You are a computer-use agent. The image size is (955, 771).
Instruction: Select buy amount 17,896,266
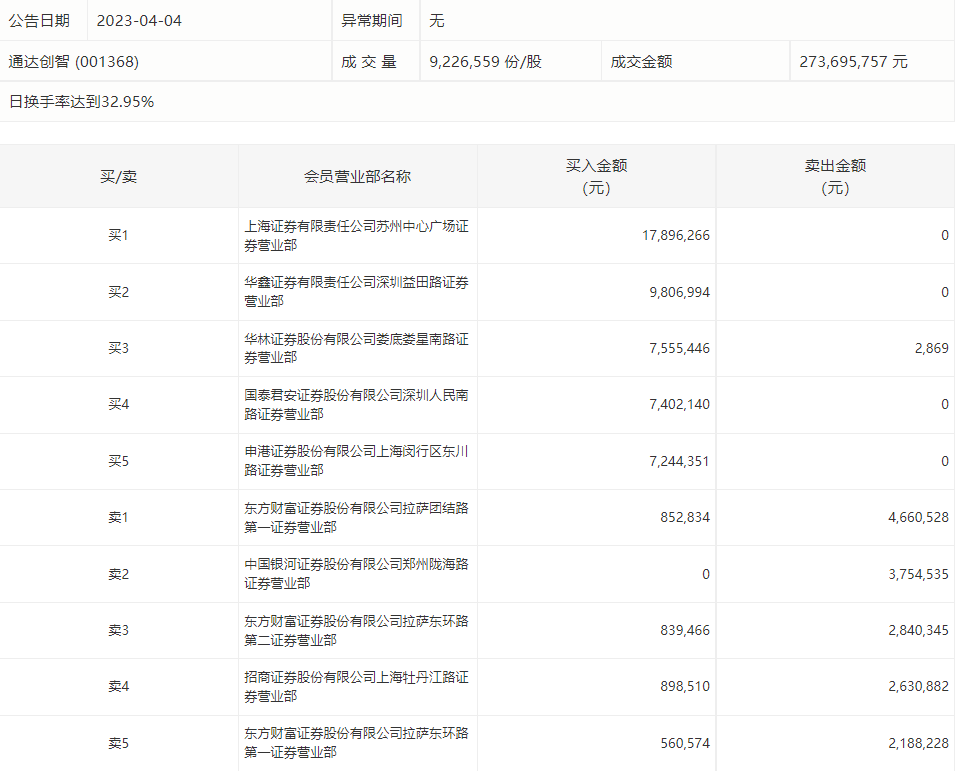[675, 235]
